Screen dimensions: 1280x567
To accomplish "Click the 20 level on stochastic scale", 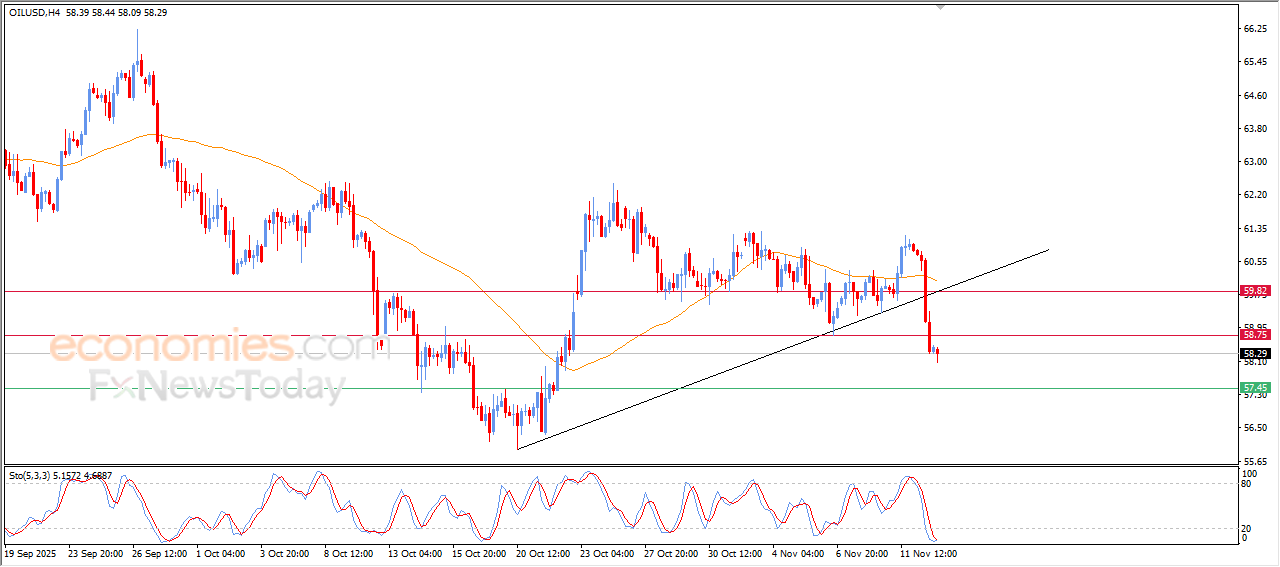I will tap(1247, 528).
